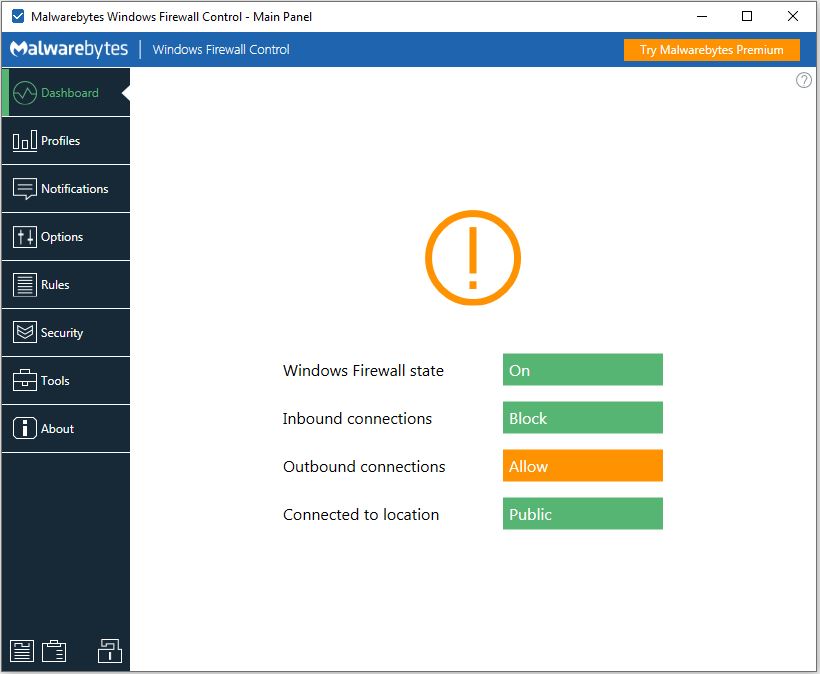Click the app icon in title bar

[x=17, y=16]
